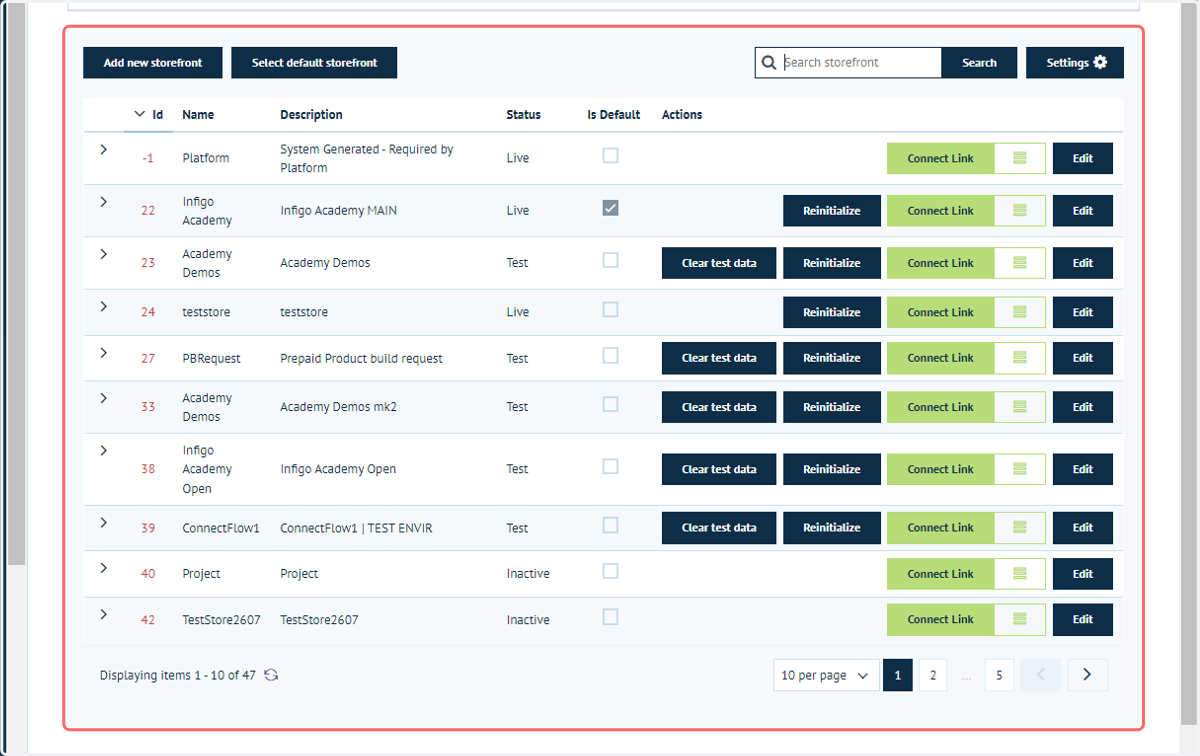Viewport: 1200px width, 756px height.
Task: Click Connect Link for Infigo Academy Open
Action: click(x=941, y=469)
